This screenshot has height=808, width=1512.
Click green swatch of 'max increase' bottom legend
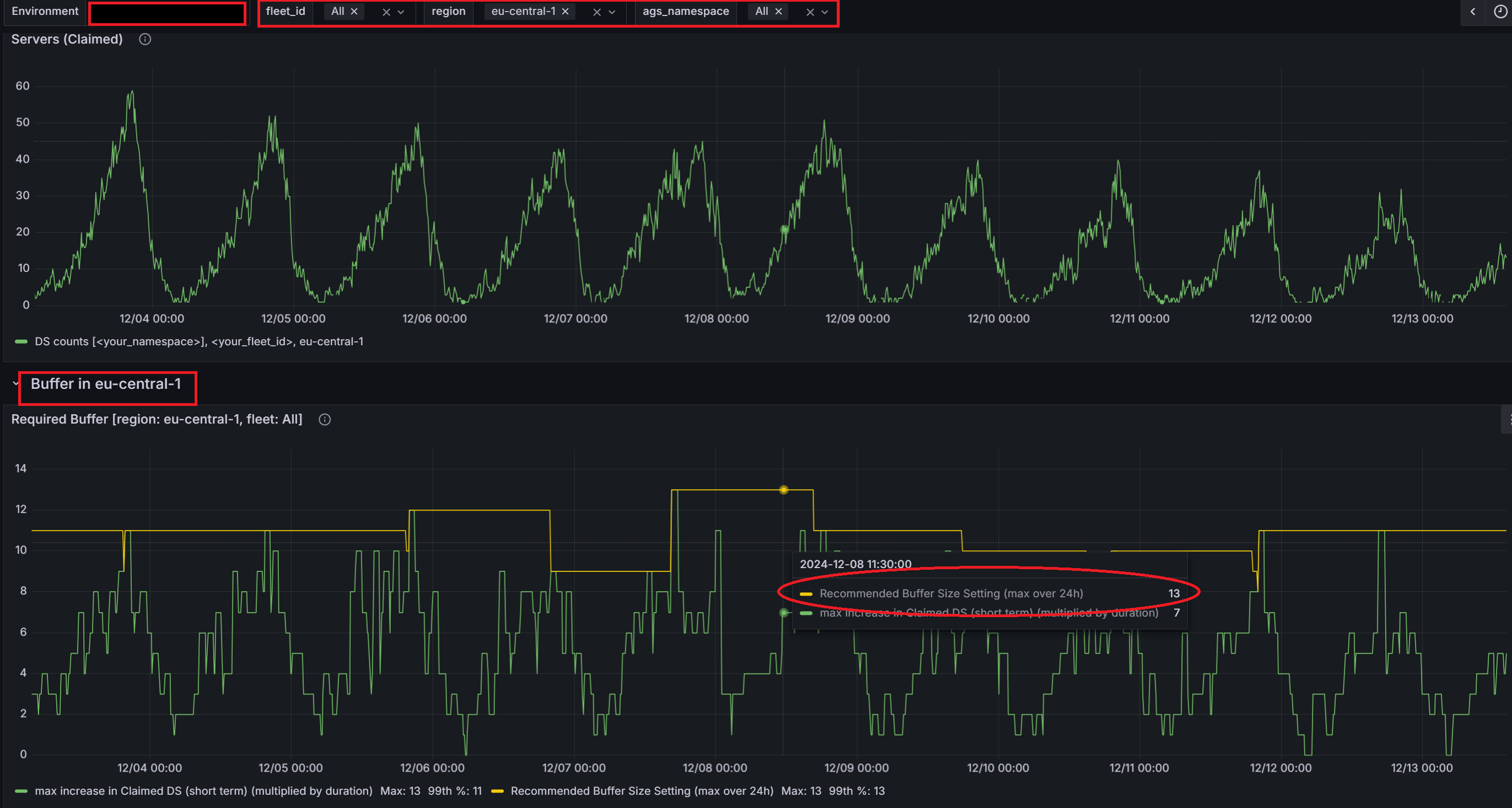(x=21, y=791)
